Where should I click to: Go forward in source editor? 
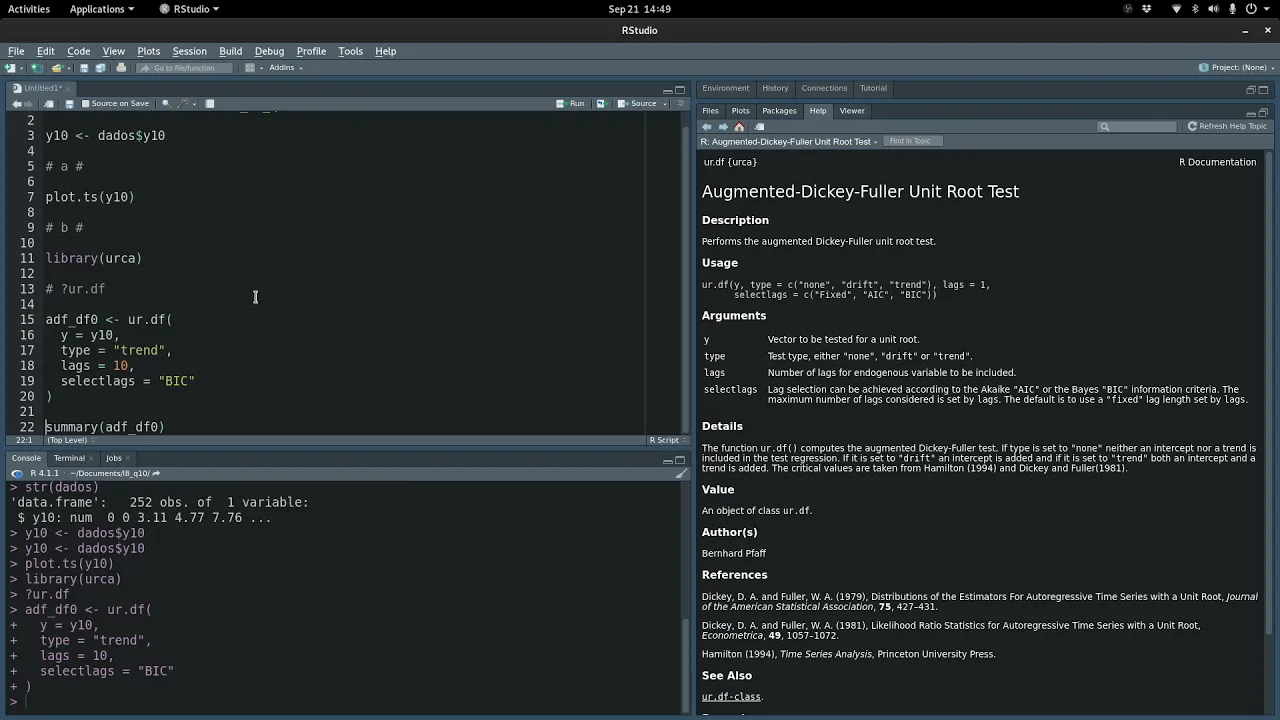pyautogui.click(x=28, y=104)
